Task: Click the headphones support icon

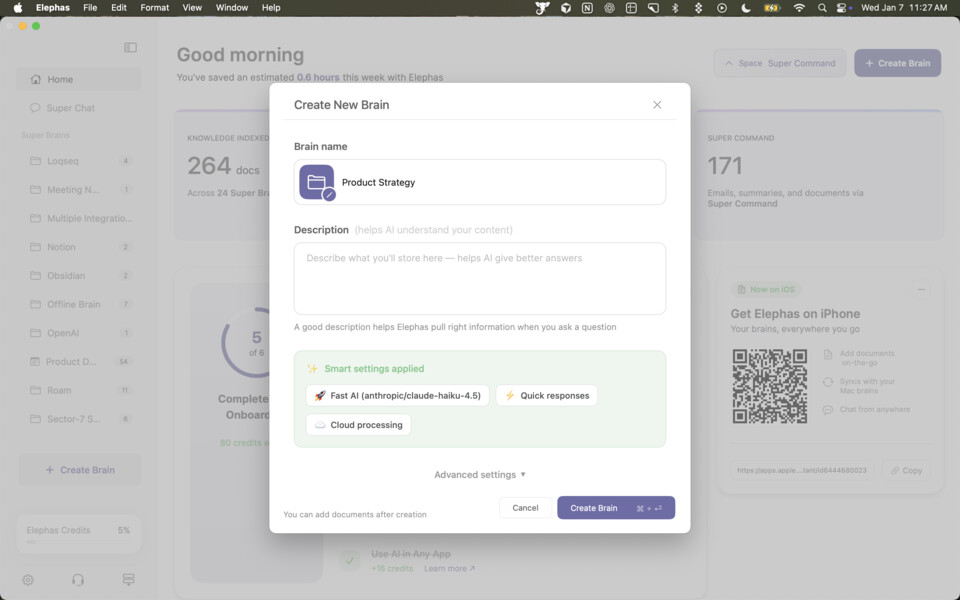Action: pyautogui.click(x=78, y=580)
